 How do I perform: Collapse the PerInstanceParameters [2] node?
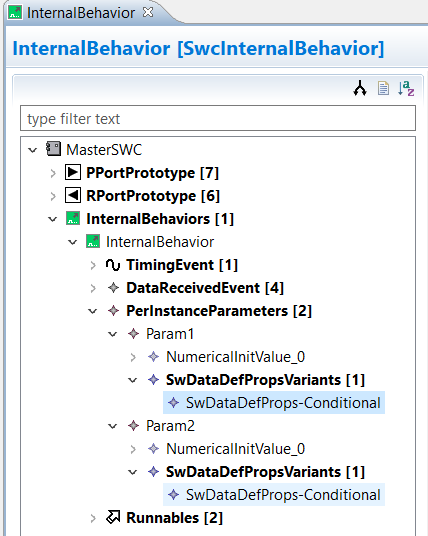tap(93, 311)
